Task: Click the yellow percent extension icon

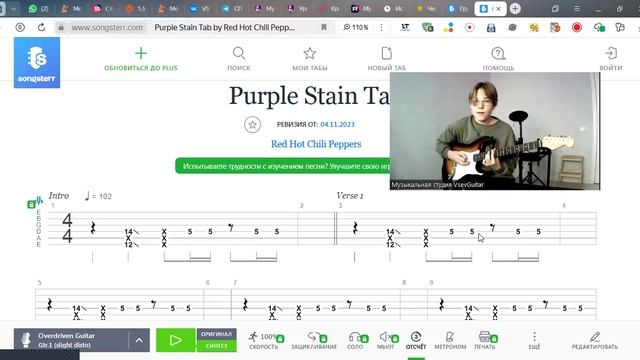Action: [534, 27]
